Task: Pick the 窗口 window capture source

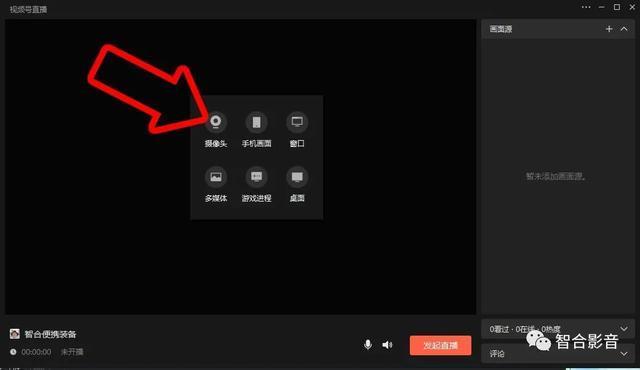Action: 297,122
